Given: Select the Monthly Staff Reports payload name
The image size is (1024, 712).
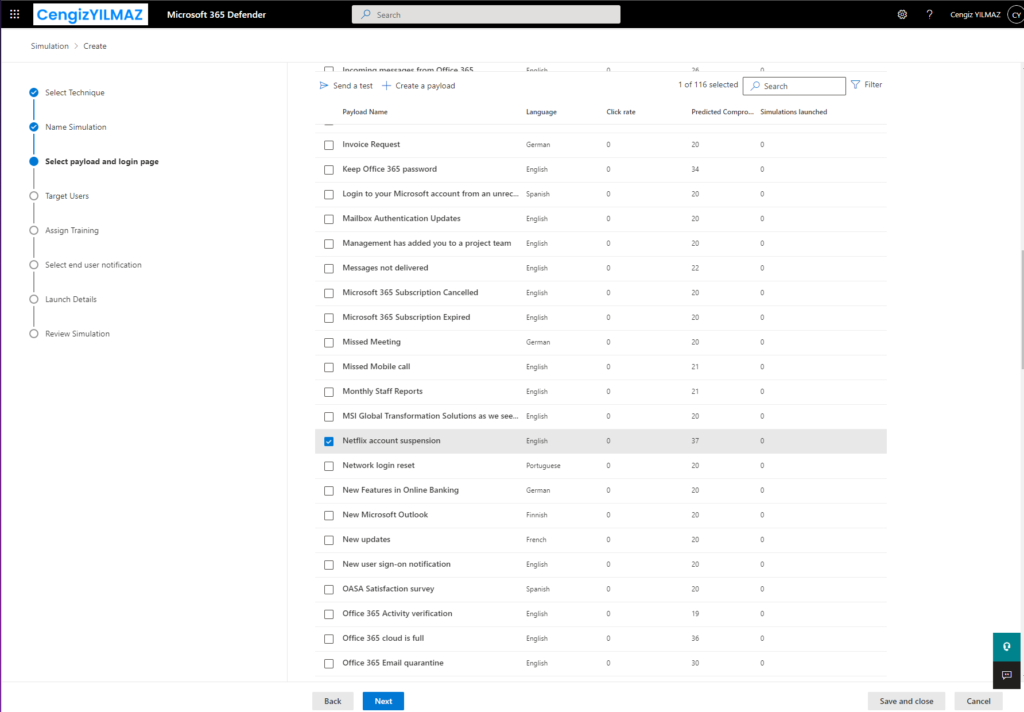Looking at the screenshot, I should click(x=383, y=391).
